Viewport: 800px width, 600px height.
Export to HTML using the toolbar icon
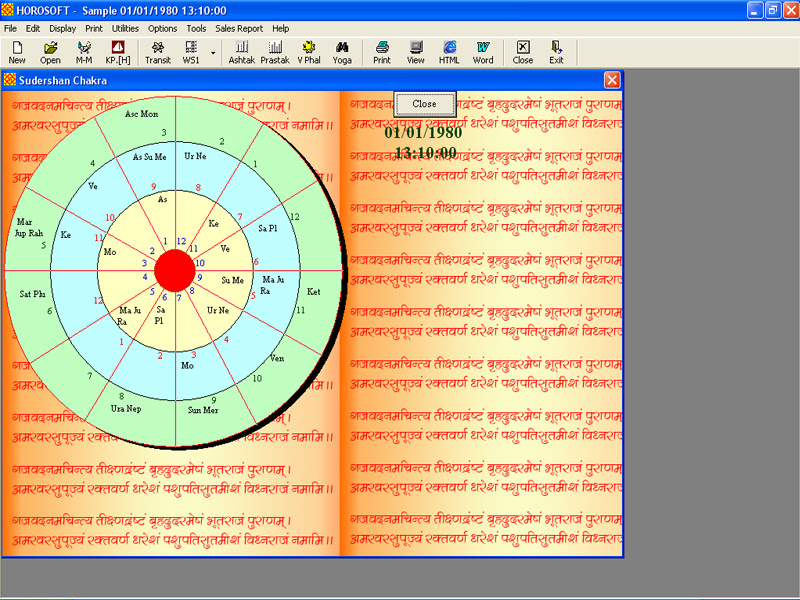coord(449,52)
